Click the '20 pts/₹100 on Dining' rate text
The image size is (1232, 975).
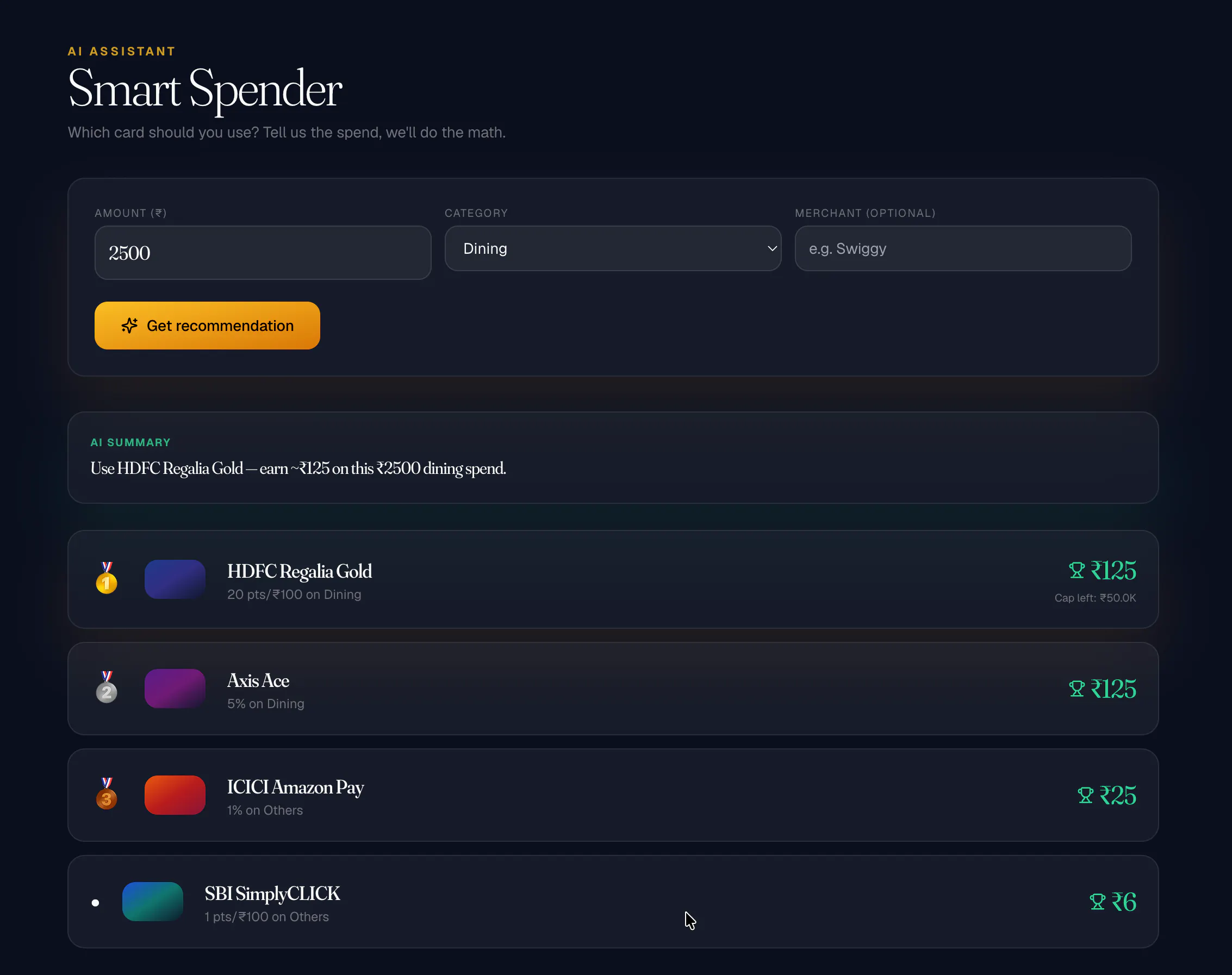pos(294,594)
